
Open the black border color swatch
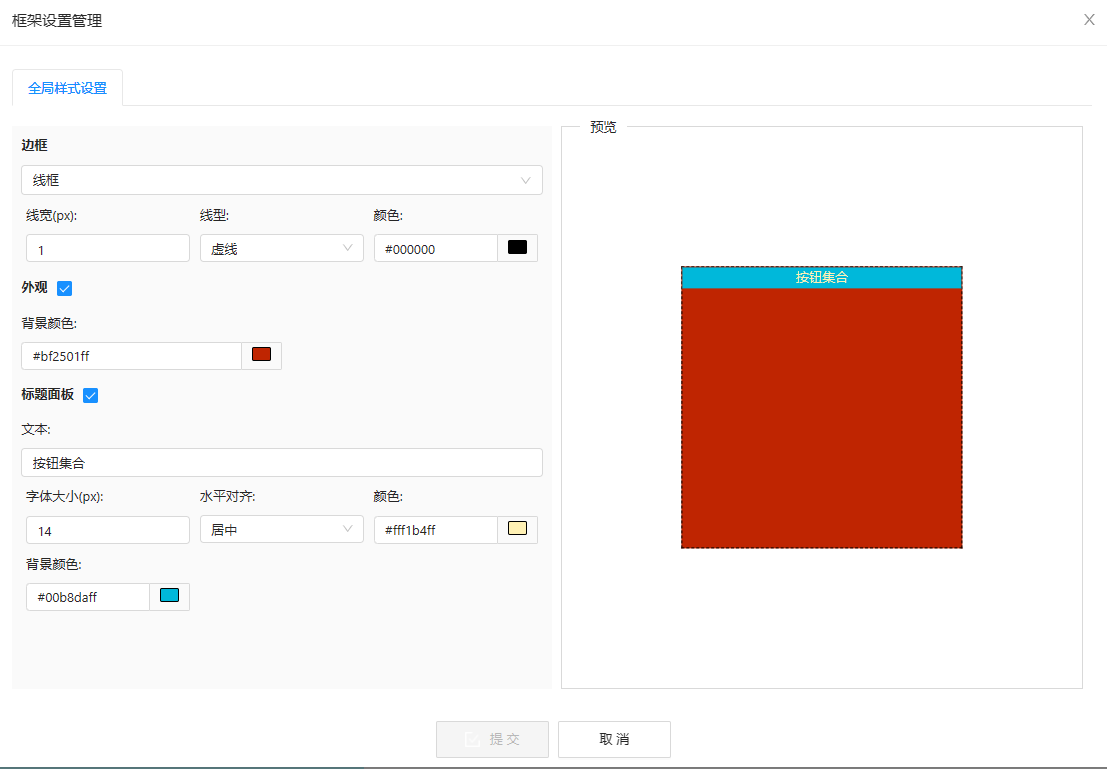[517, 248]
